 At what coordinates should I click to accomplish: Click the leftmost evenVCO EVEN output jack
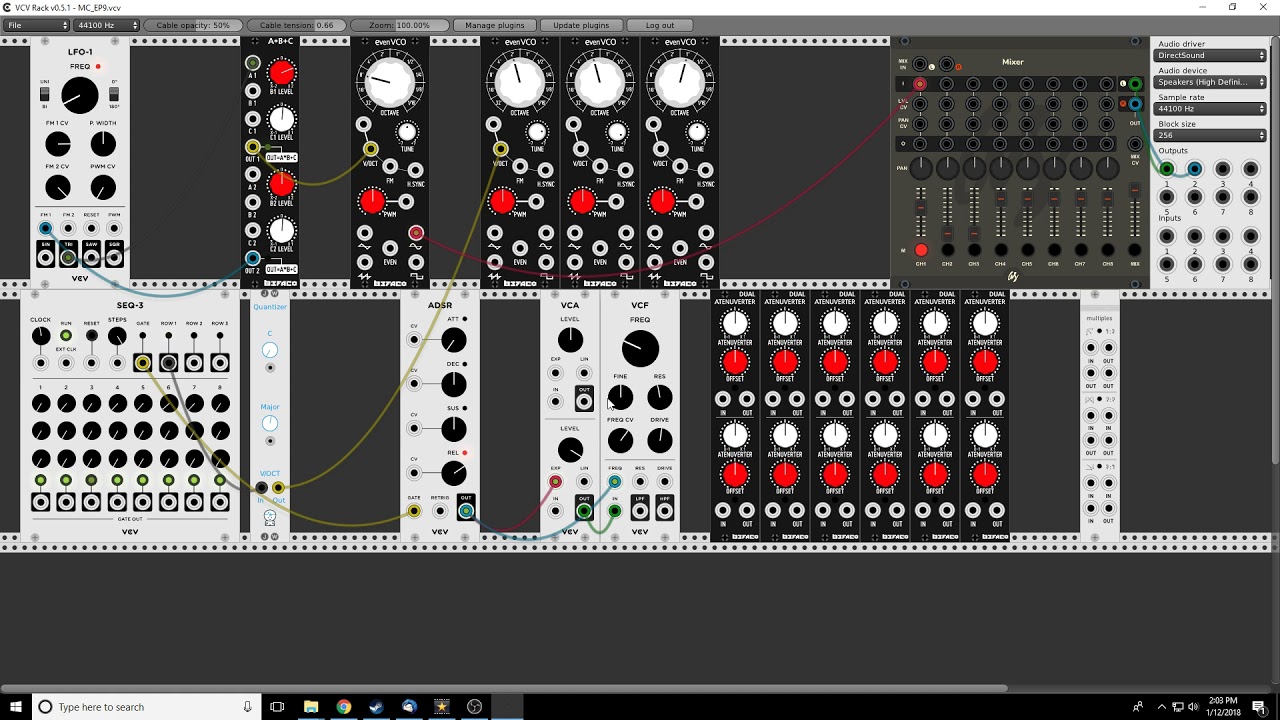[x=390, y=248]
